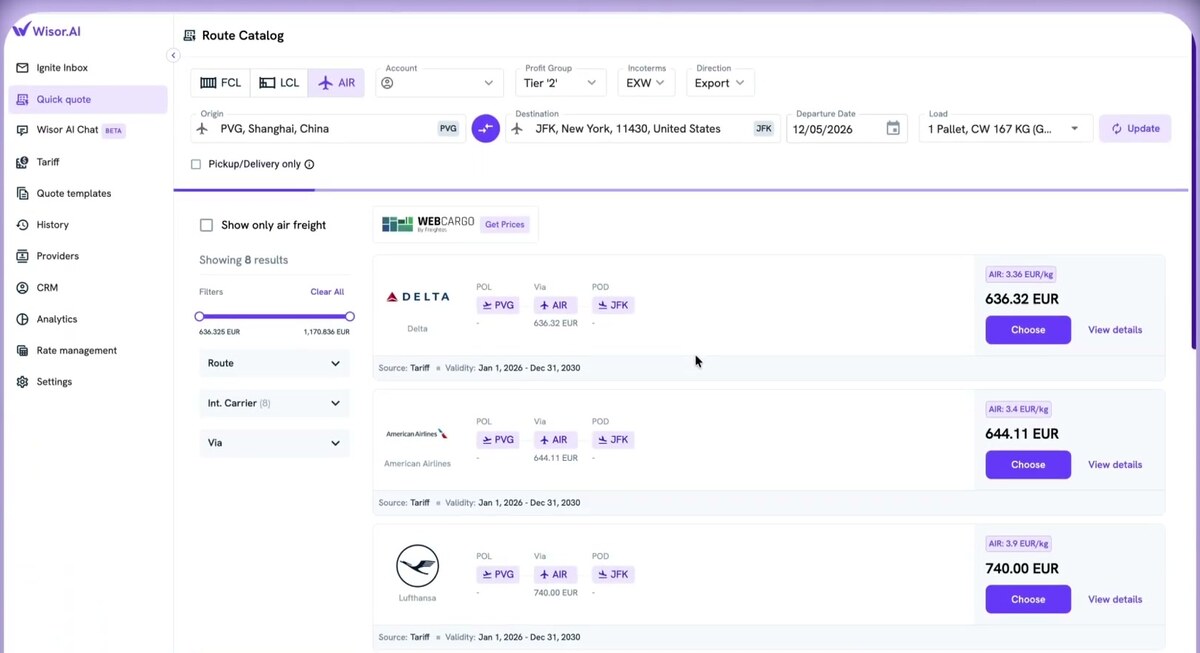Swap origin and destination
Viewport: 1200px width, 653px height.
tap(486, 129)
